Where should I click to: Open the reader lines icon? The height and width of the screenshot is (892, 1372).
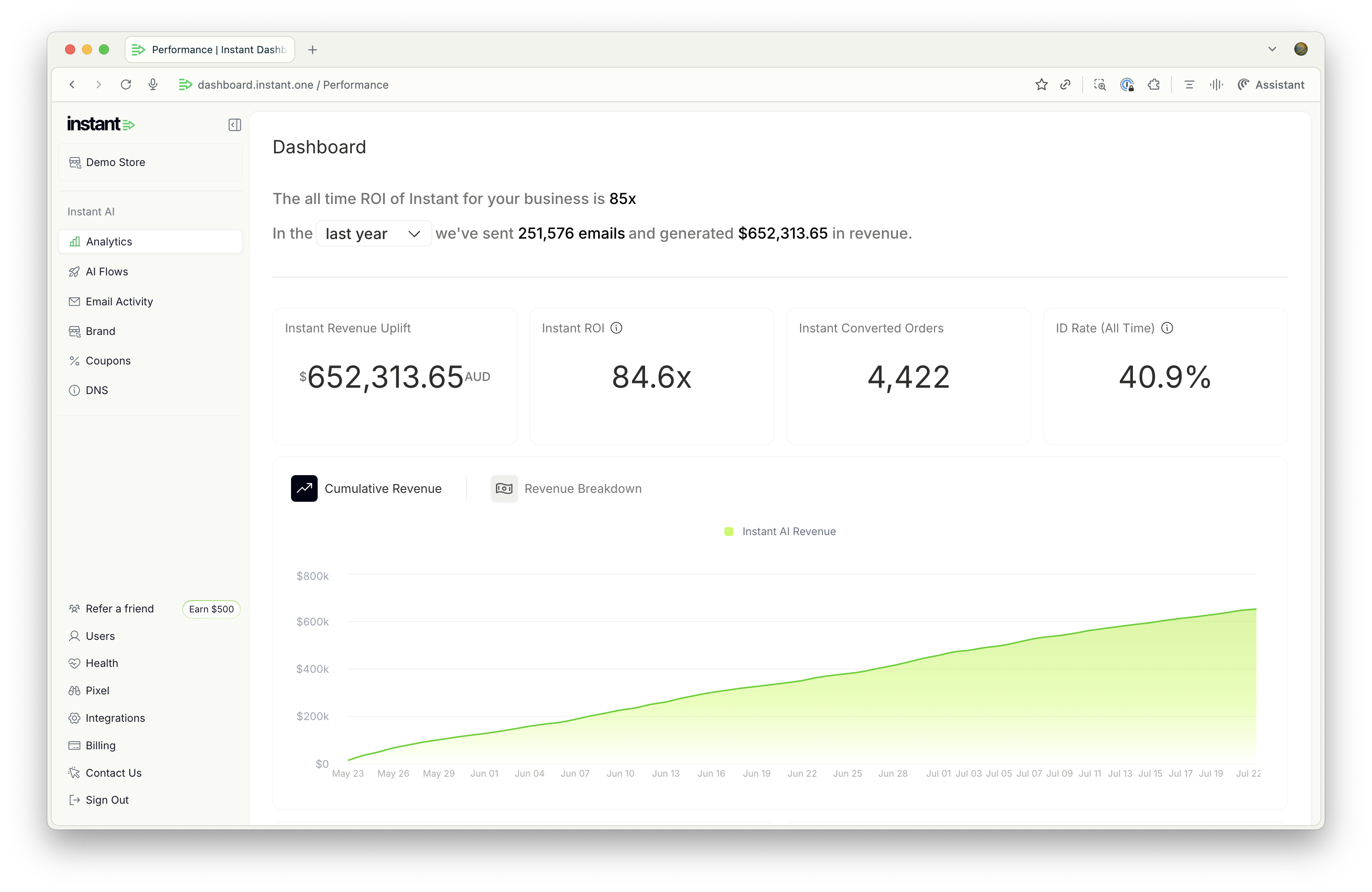point(1189,85)
